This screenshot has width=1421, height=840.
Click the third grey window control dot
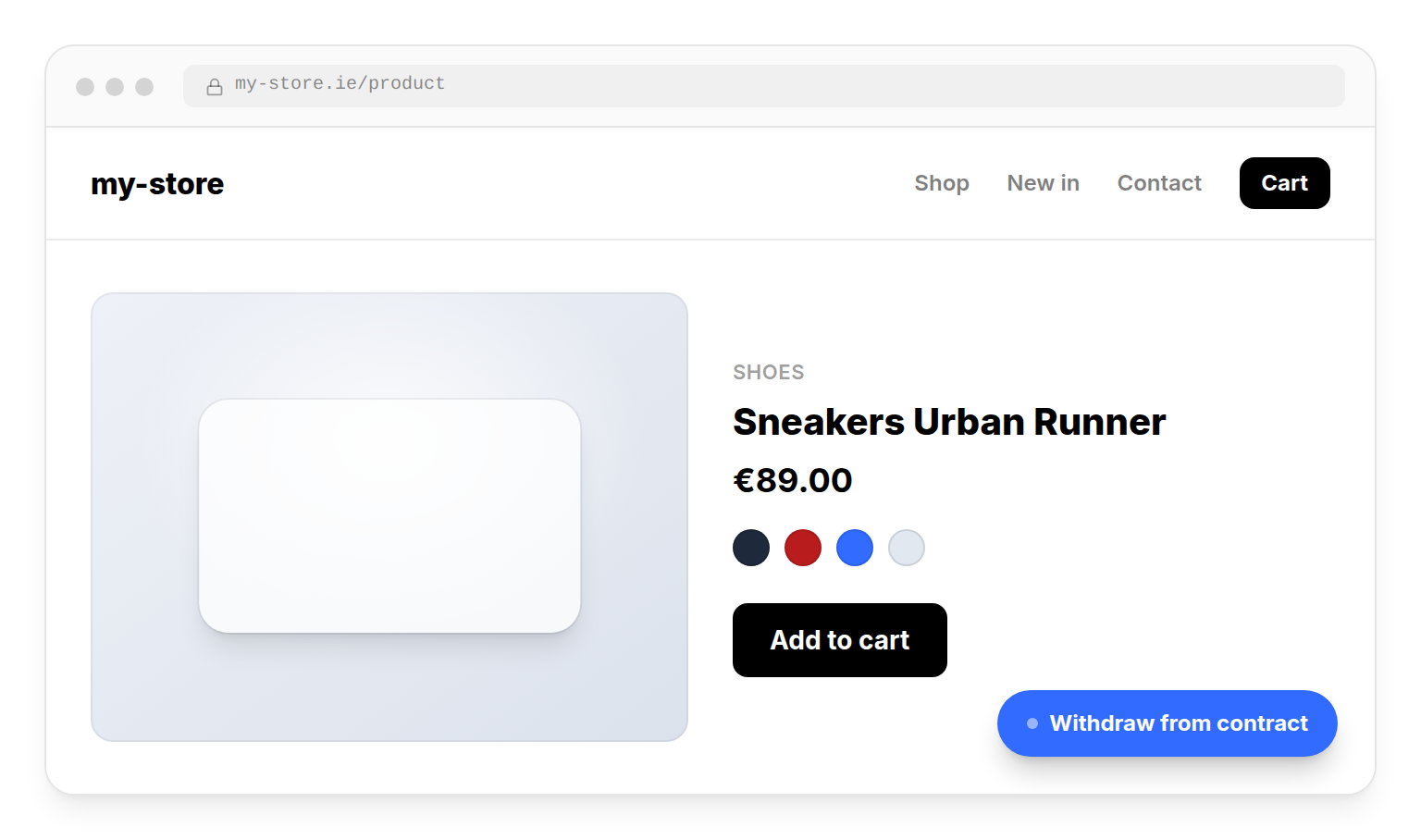tap(144, 87)
